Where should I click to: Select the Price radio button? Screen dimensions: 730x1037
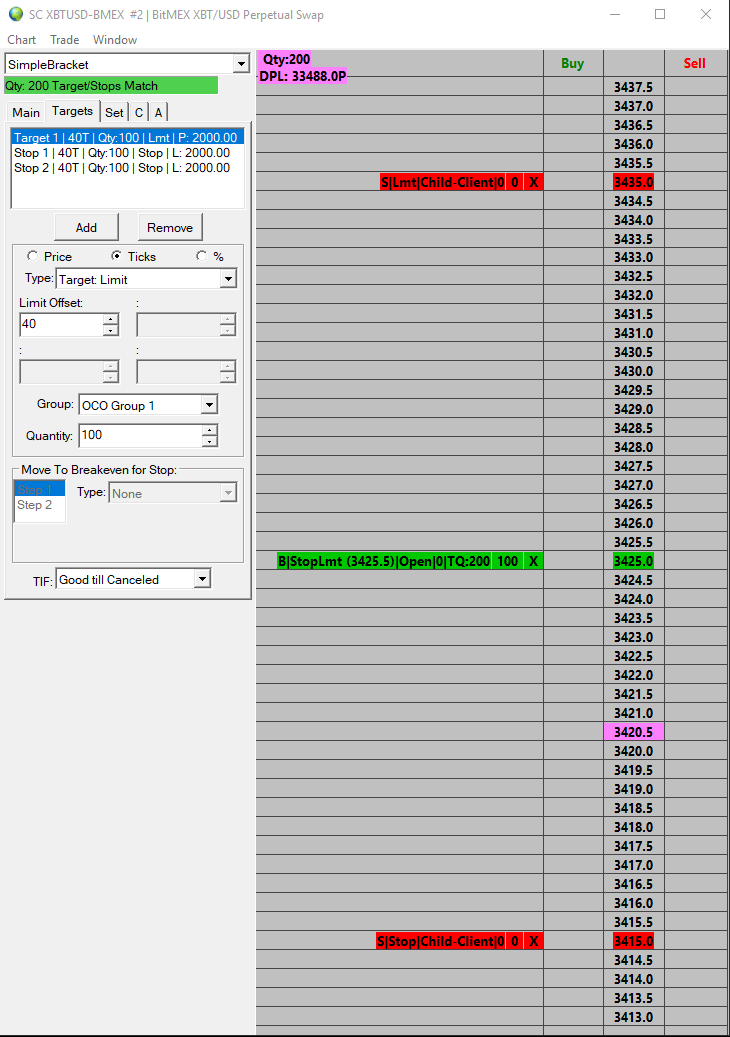click(x=32, y=256)
